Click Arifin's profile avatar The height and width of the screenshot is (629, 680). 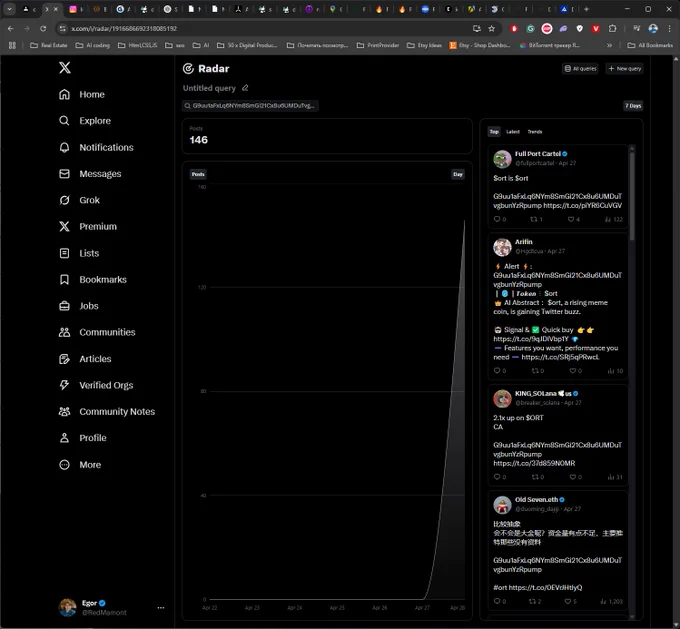coord(502,247)
